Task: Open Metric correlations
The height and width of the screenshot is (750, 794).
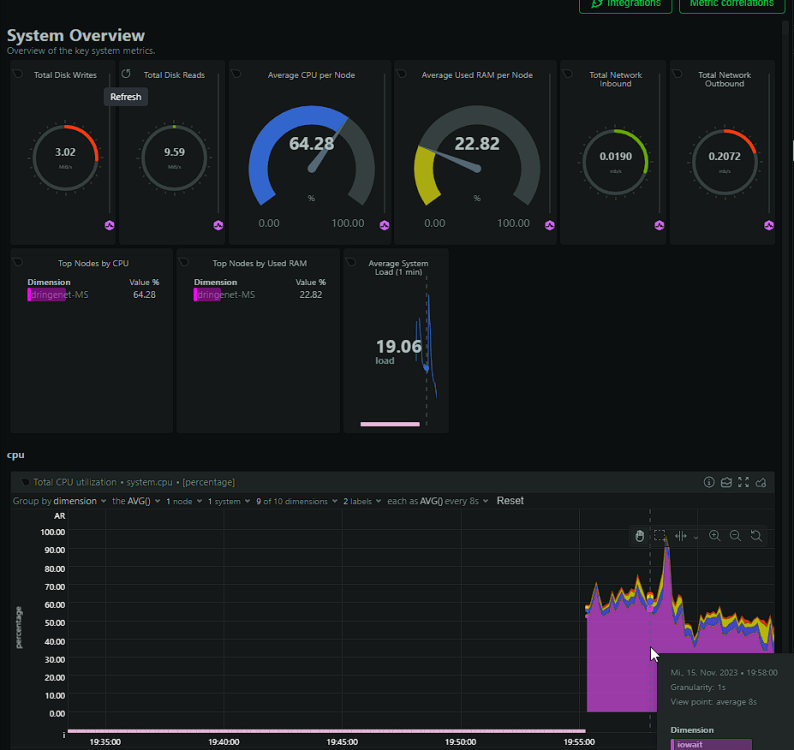Action: click(732, 4)
